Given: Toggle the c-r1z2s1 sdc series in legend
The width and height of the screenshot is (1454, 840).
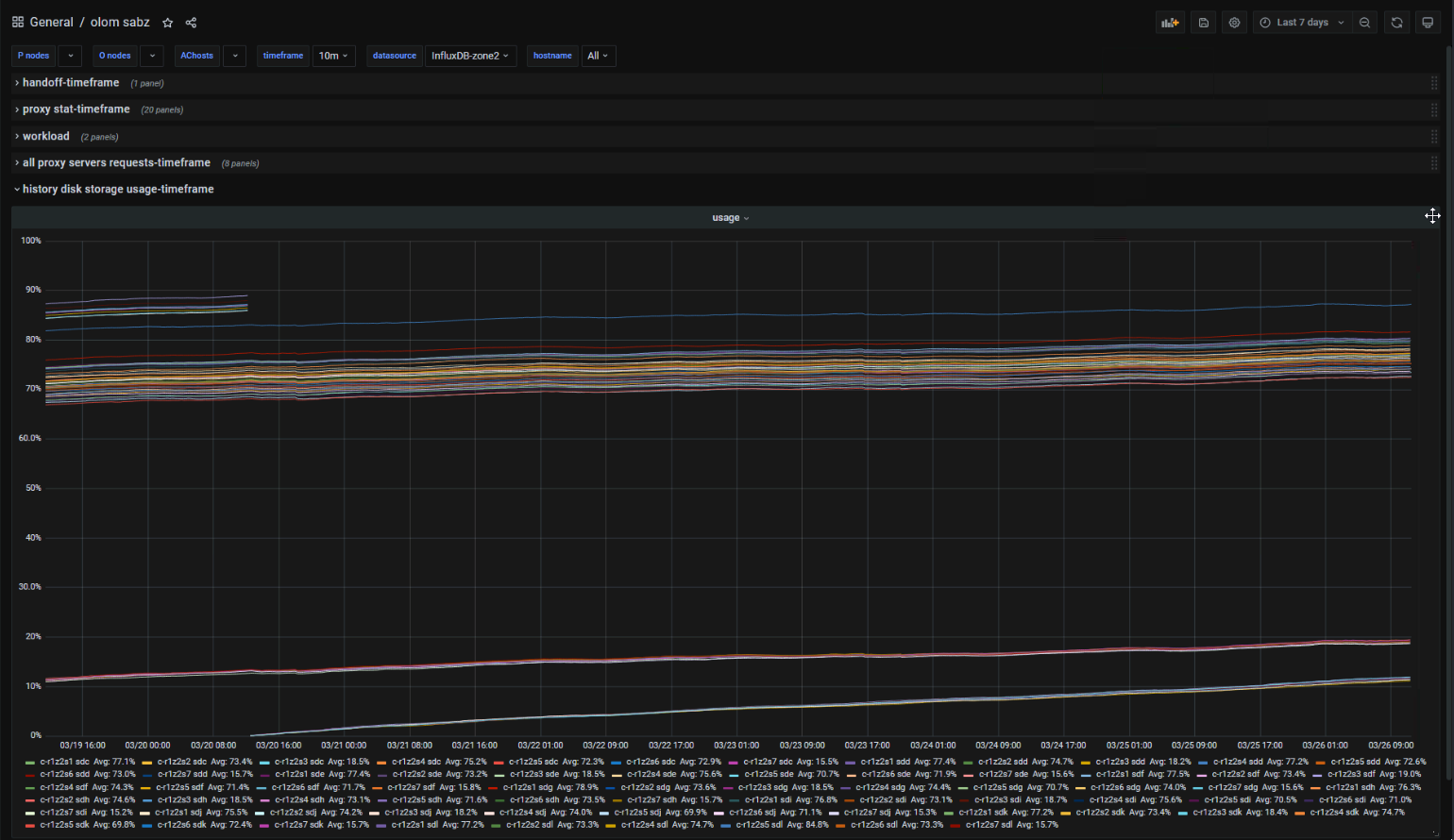Looking at the screenshot, I should [64, 762].
